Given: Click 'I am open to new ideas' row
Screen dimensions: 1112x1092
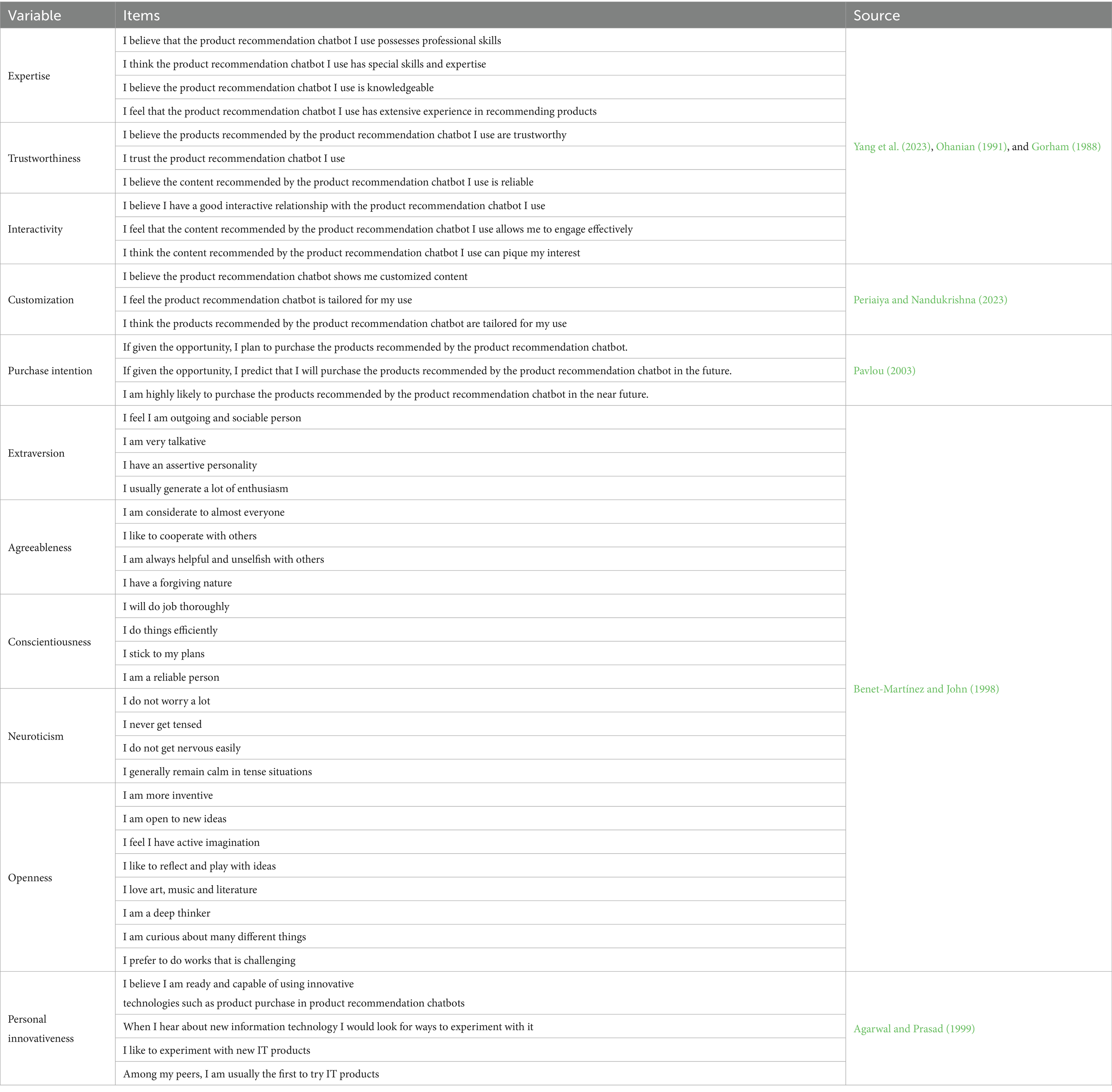Looking at the screenshot, I should pos(480,818).
